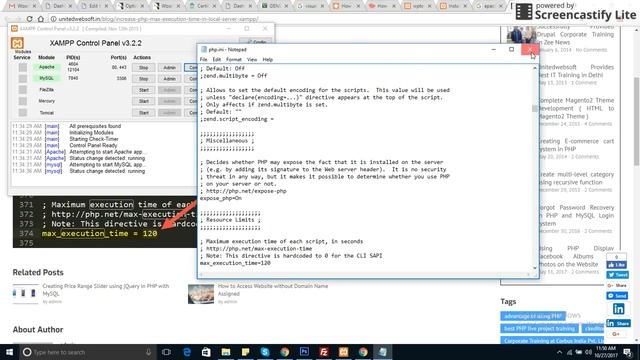Open the Notepad View menu
640x360 pixels.
point(252,60)
